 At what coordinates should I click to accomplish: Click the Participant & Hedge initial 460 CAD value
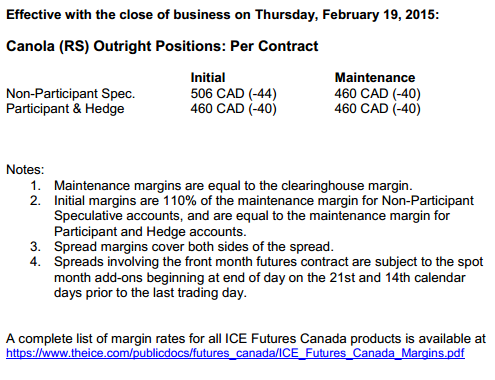click(233, 109)
